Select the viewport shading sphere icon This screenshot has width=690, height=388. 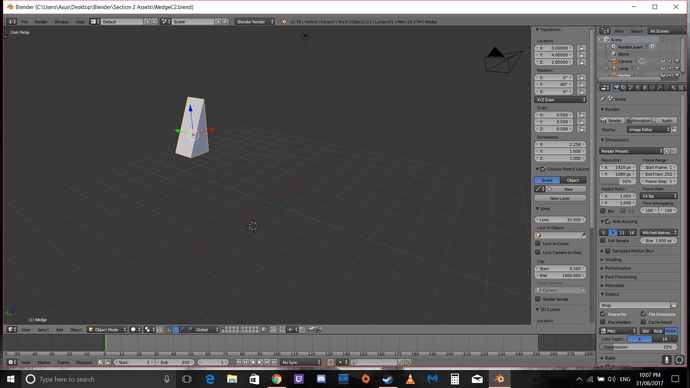[x=133, y=329]
